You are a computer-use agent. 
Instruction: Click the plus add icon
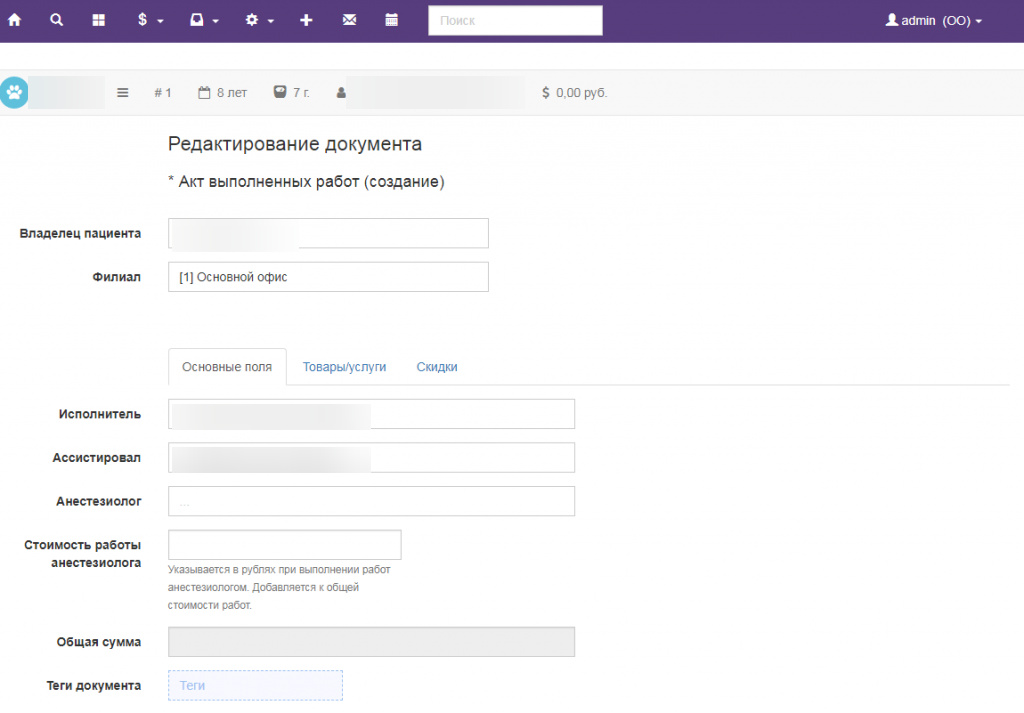306,20
